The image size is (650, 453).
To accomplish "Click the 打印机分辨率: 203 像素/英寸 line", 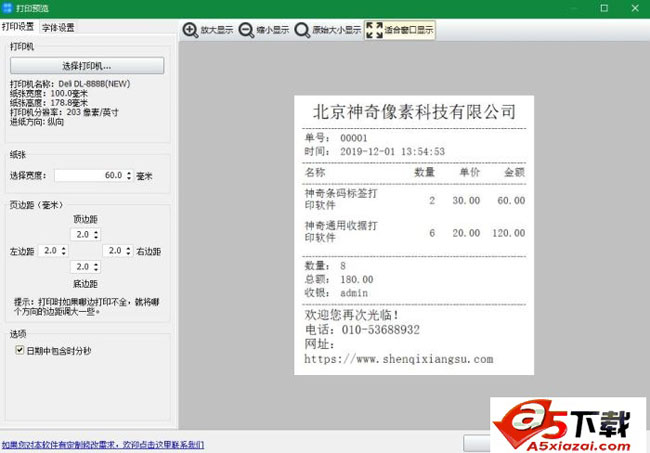I will pyautogui.click(x=64, y=112).
